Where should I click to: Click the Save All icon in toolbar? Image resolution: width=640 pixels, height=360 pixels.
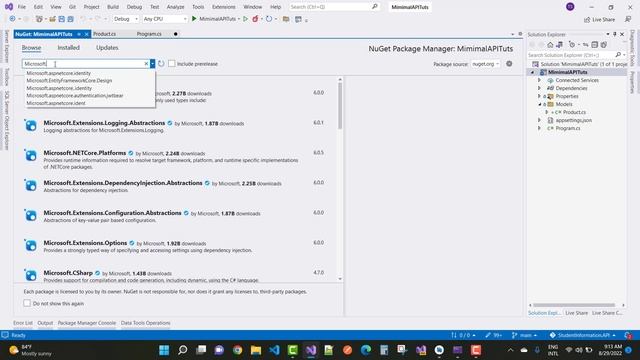point(70,19)
